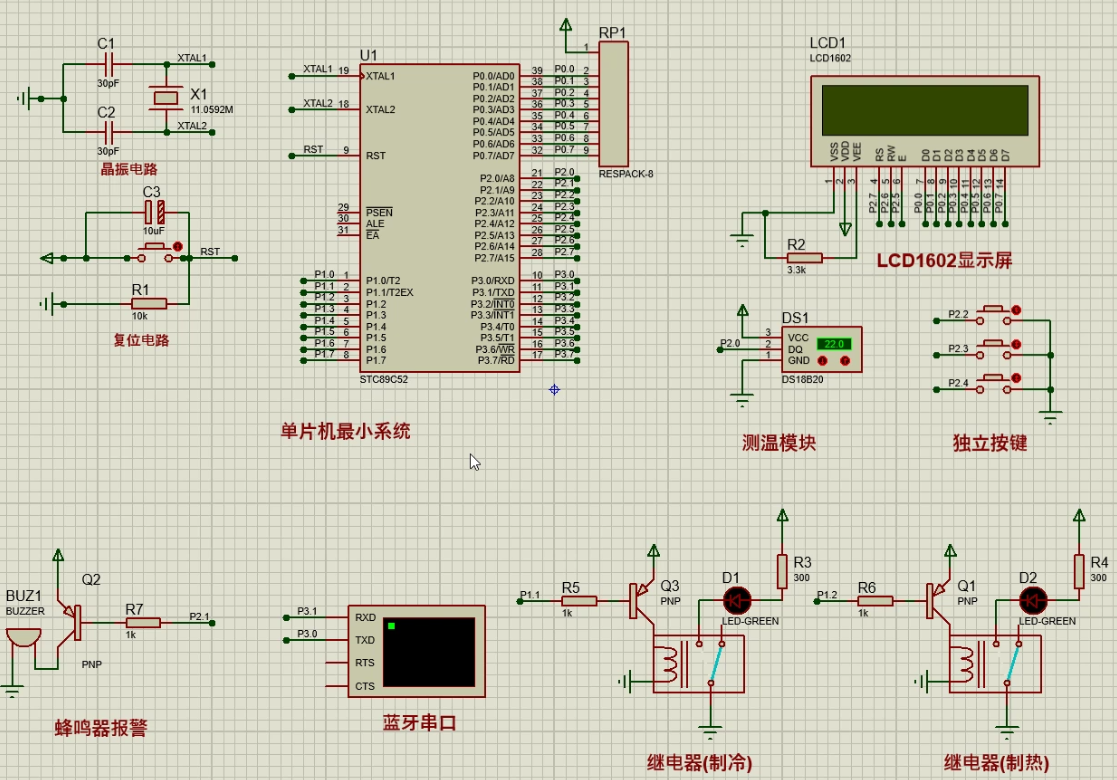Select the RP1 RESPACK-8 resistor pack
1117x780 pixels.
click(612, 104)
